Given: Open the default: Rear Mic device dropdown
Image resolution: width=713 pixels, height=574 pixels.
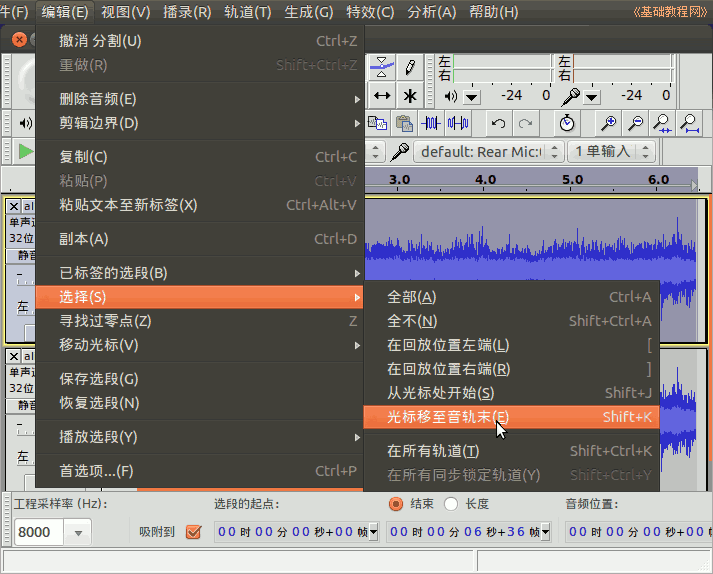Looking at the screenshot, I should coord(489,152).
